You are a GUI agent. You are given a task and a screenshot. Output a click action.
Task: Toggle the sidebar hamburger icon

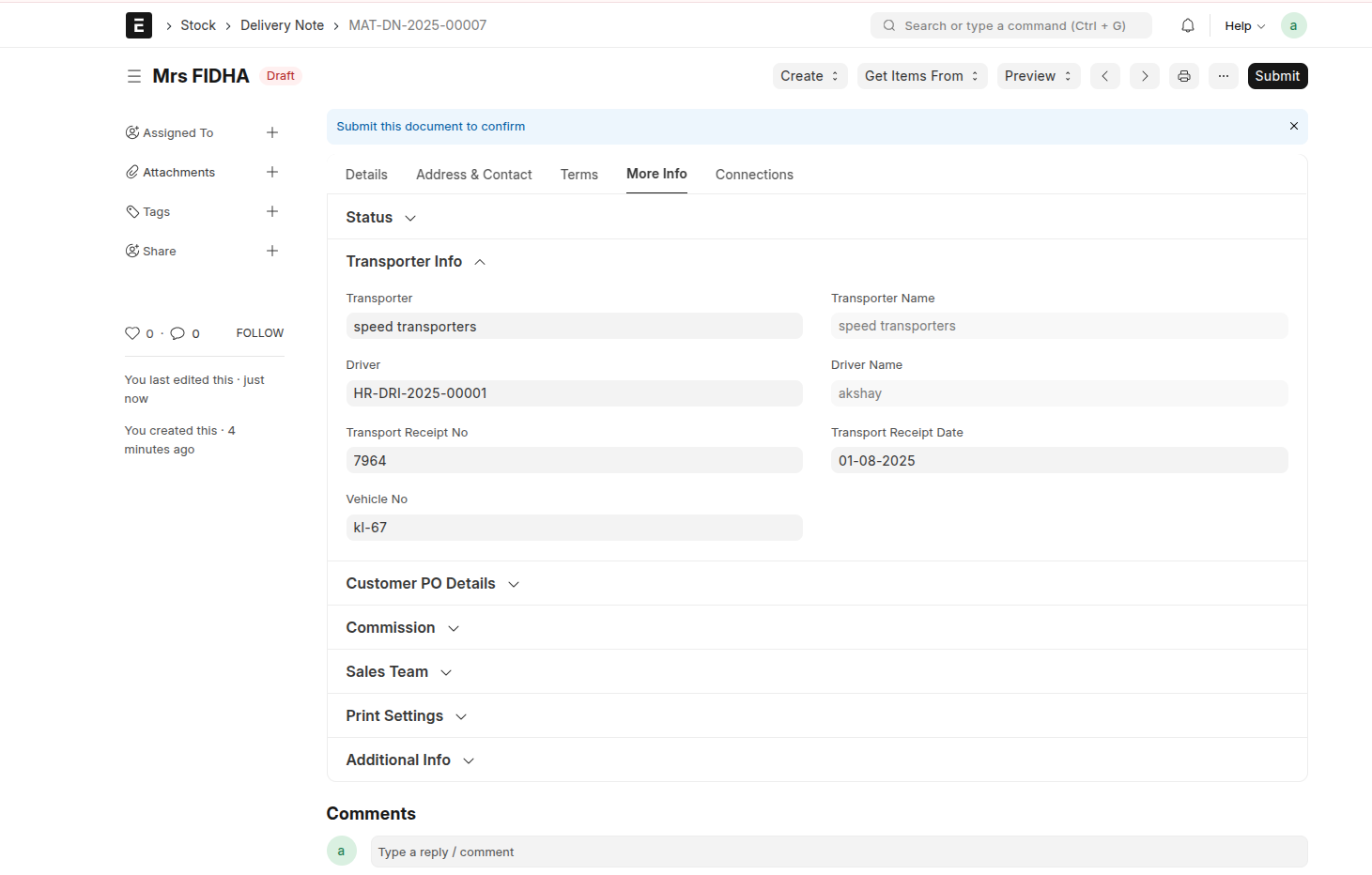click(x=134, y=76)
